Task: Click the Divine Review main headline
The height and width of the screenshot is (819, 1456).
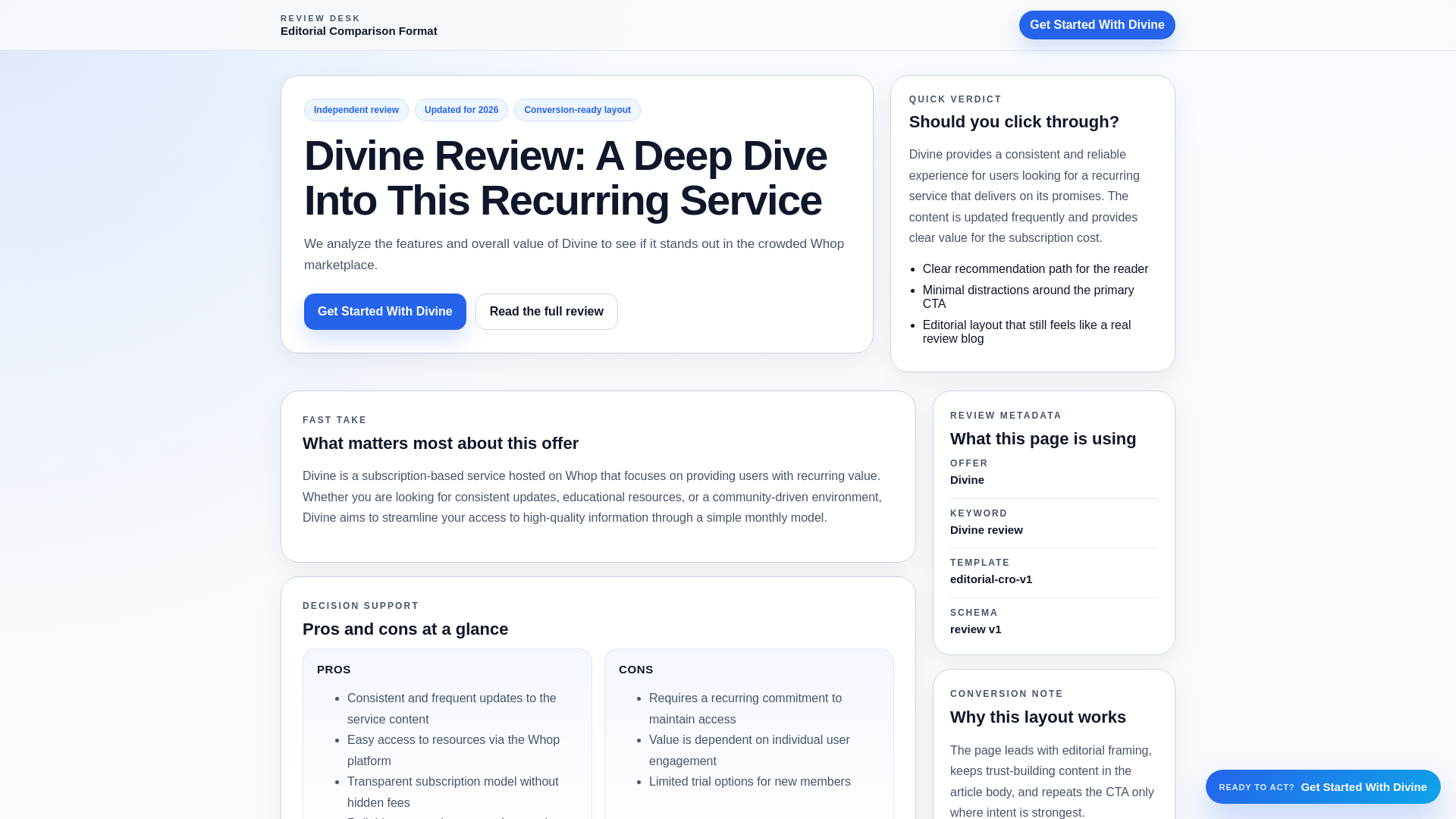Action: point(566,178)
